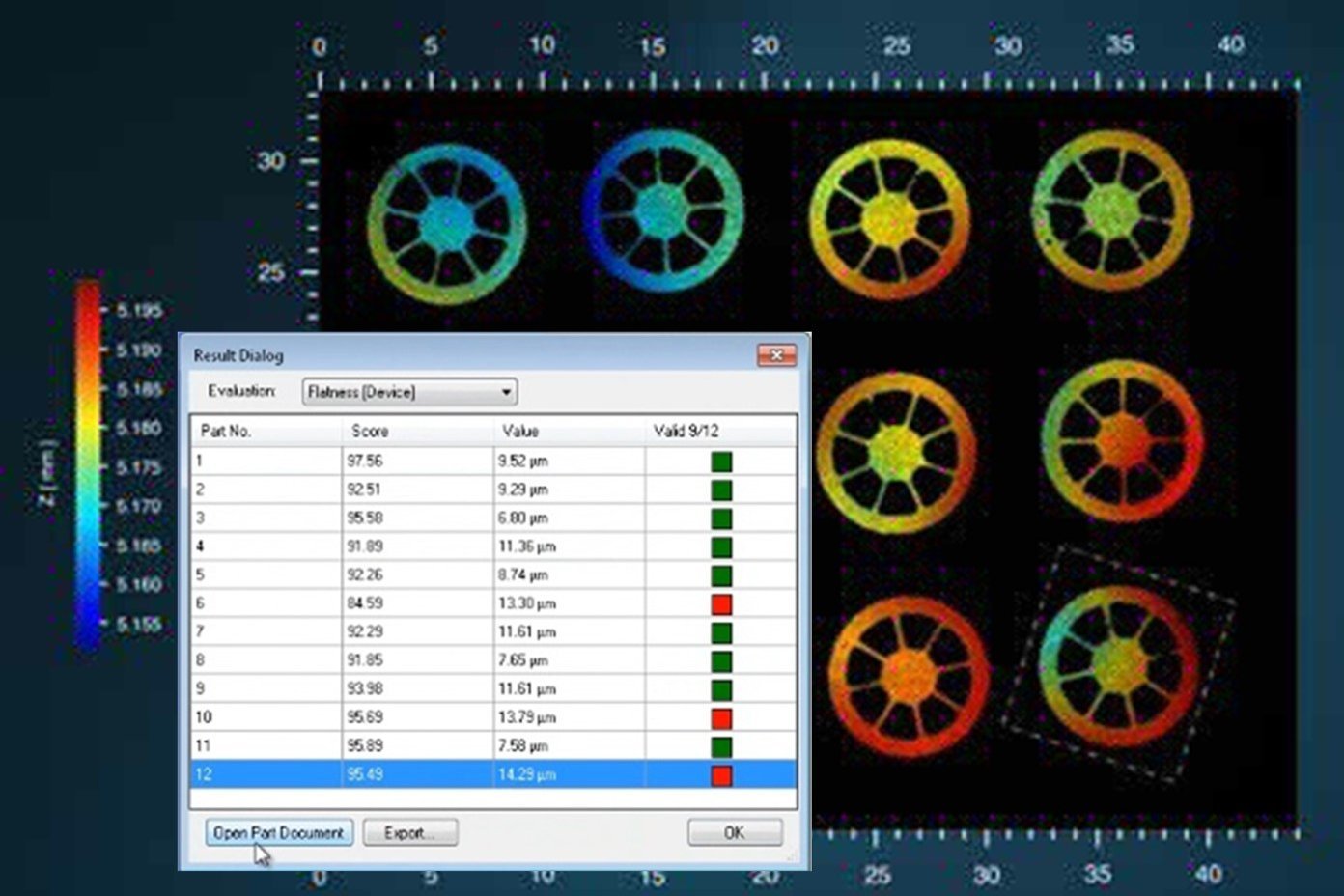The height and width of the screenshot is (896, 1344).
Task: Select row for part 7 in results
Action: (415, 632)
